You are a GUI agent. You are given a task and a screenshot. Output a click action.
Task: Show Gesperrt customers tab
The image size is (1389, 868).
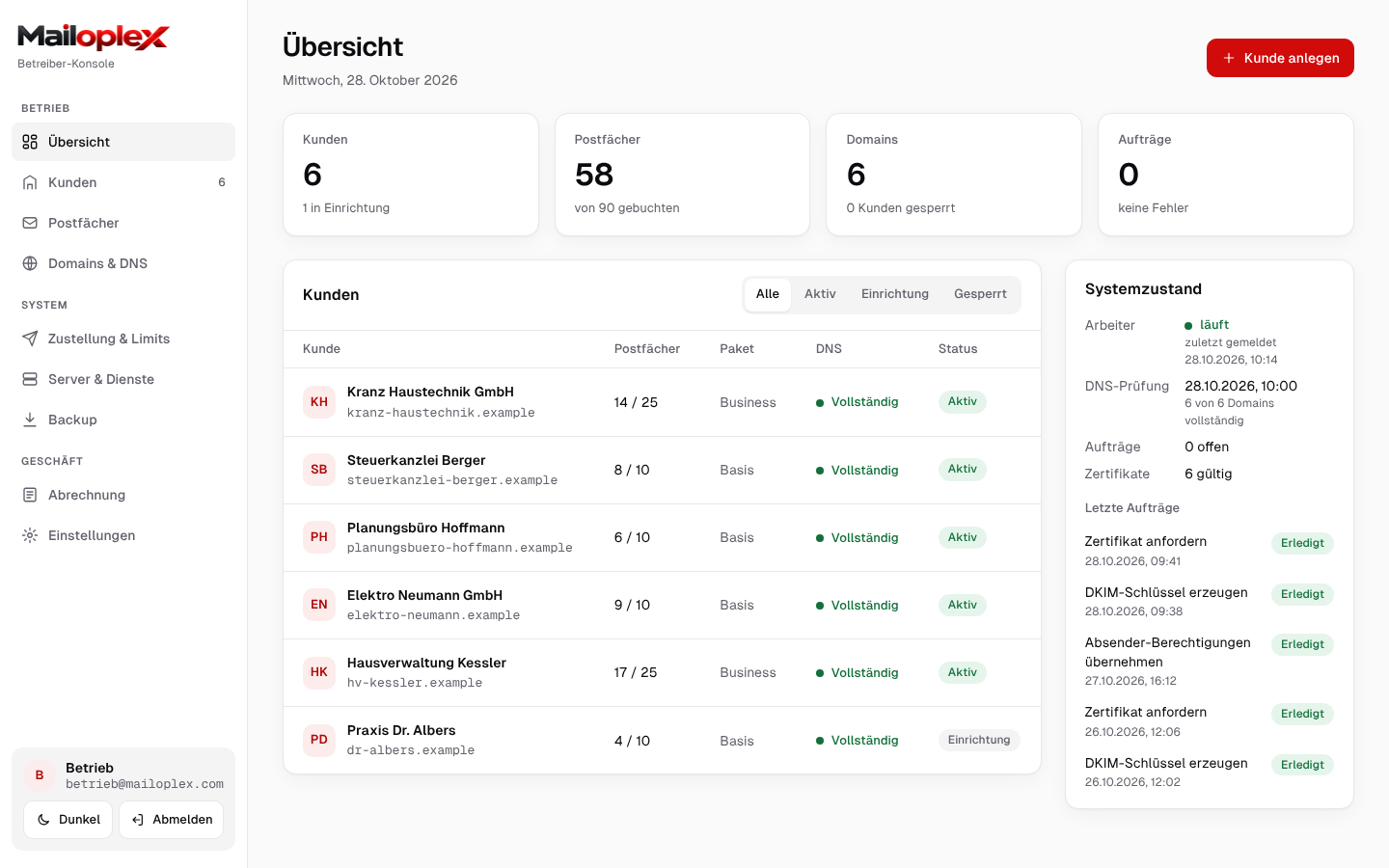pyautogui.click(x=980, y=294)
